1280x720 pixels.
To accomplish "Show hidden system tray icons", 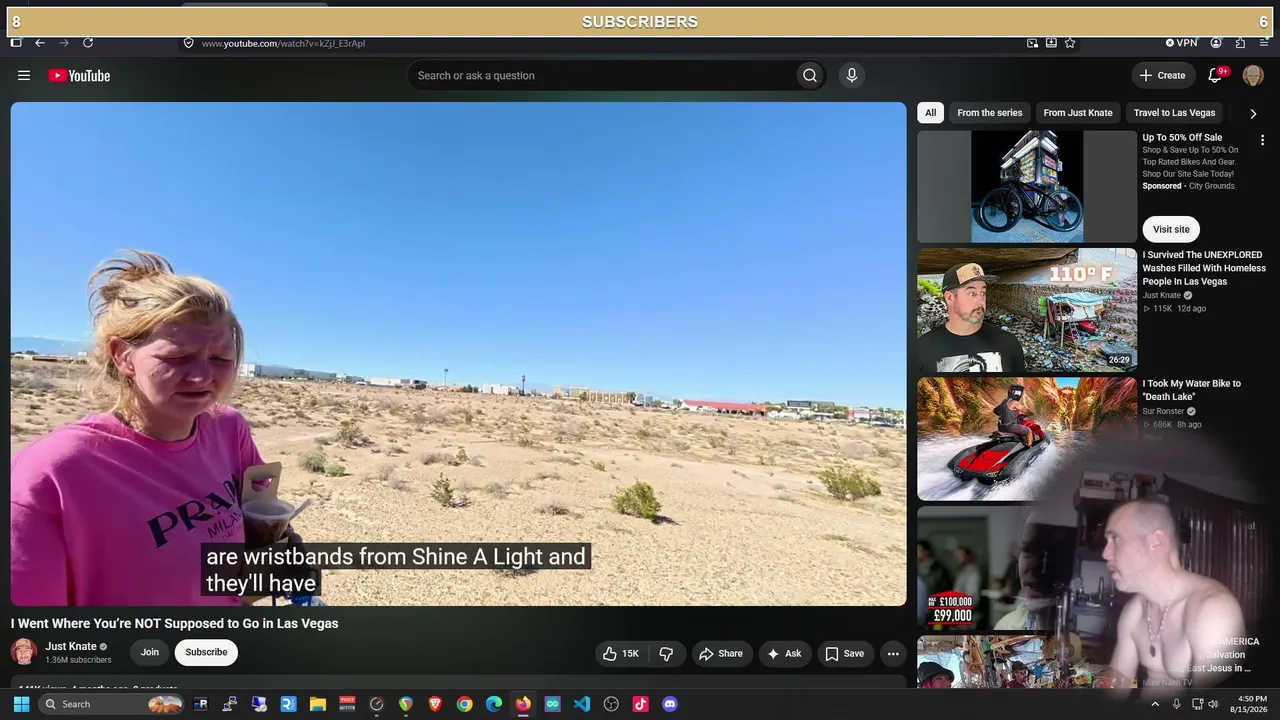I will pos(1155,704).
